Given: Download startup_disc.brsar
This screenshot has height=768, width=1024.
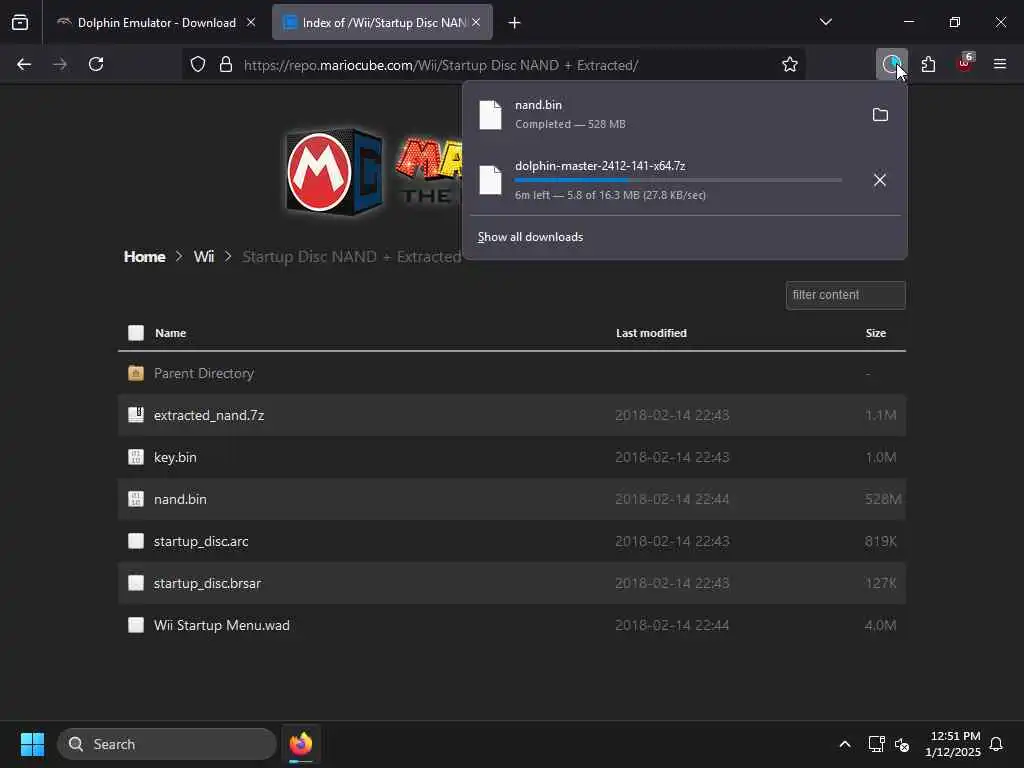Looking at the screenshot, I should coord(207,583).
